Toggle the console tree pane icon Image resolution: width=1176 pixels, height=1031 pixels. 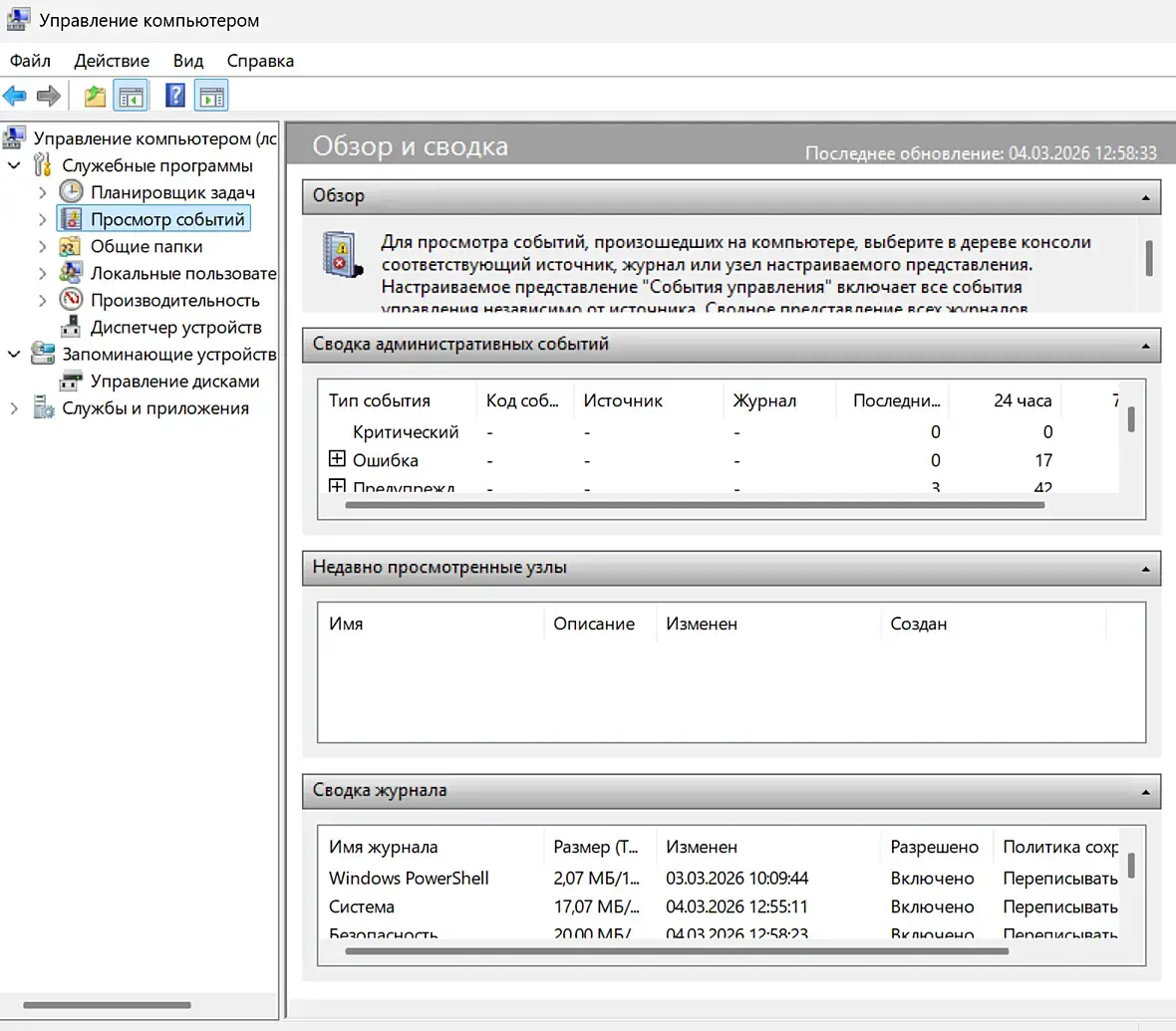(131, 96)
